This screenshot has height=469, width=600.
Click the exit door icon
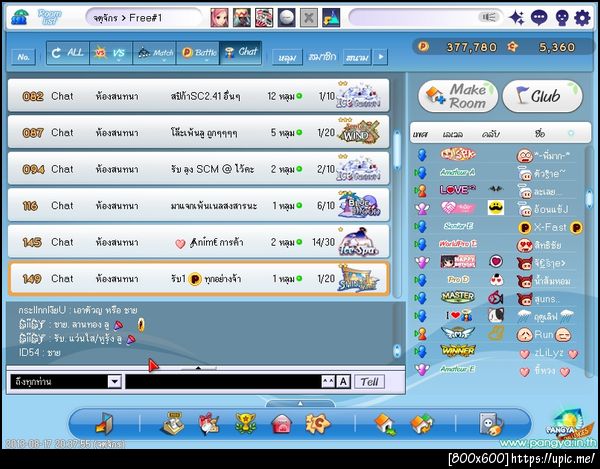click(104, 424)
